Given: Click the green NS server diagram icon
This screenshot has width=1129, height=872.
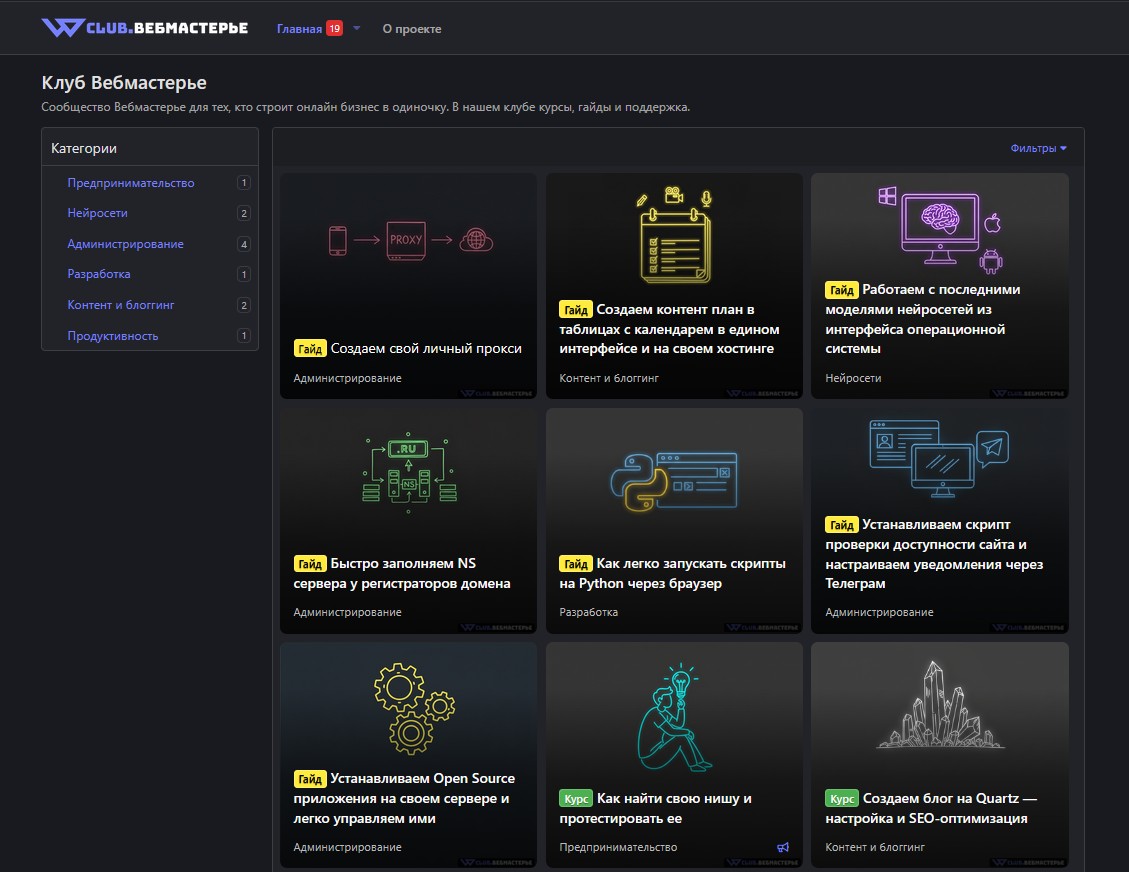Looking at the screenshot, I should pos(408,475).
